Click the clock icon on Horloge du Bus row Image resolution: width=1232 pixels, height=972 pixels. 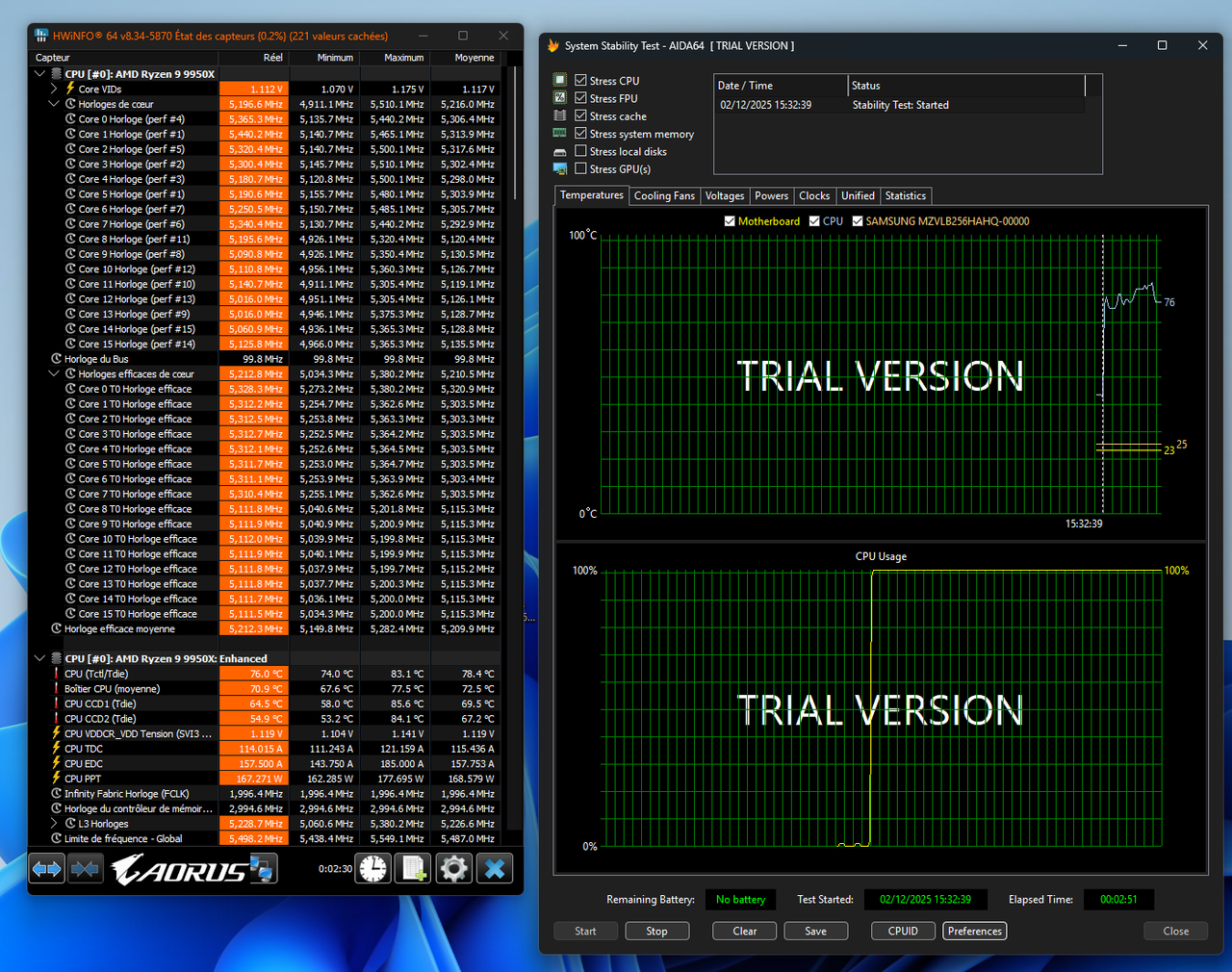[57, 359]
